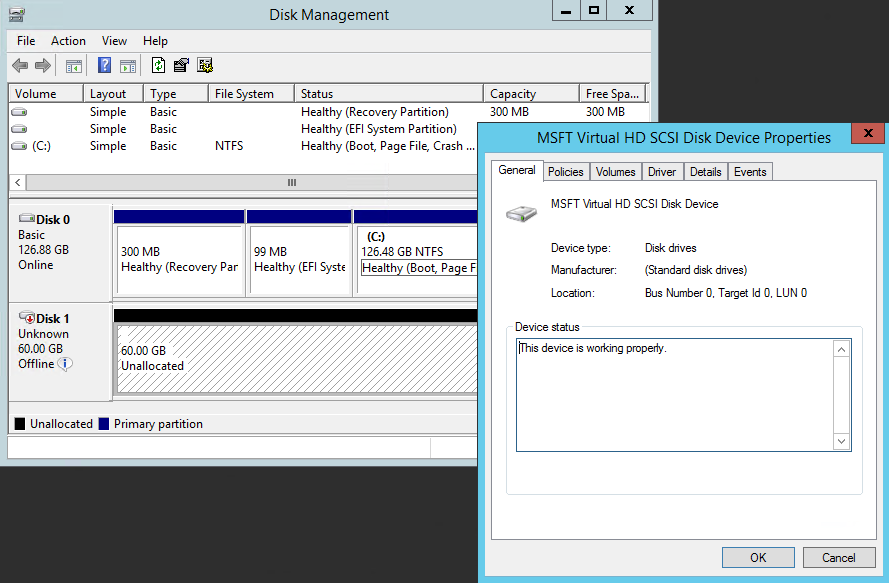
Task: Open Help via the blue question icon
Action: [104, 66]
